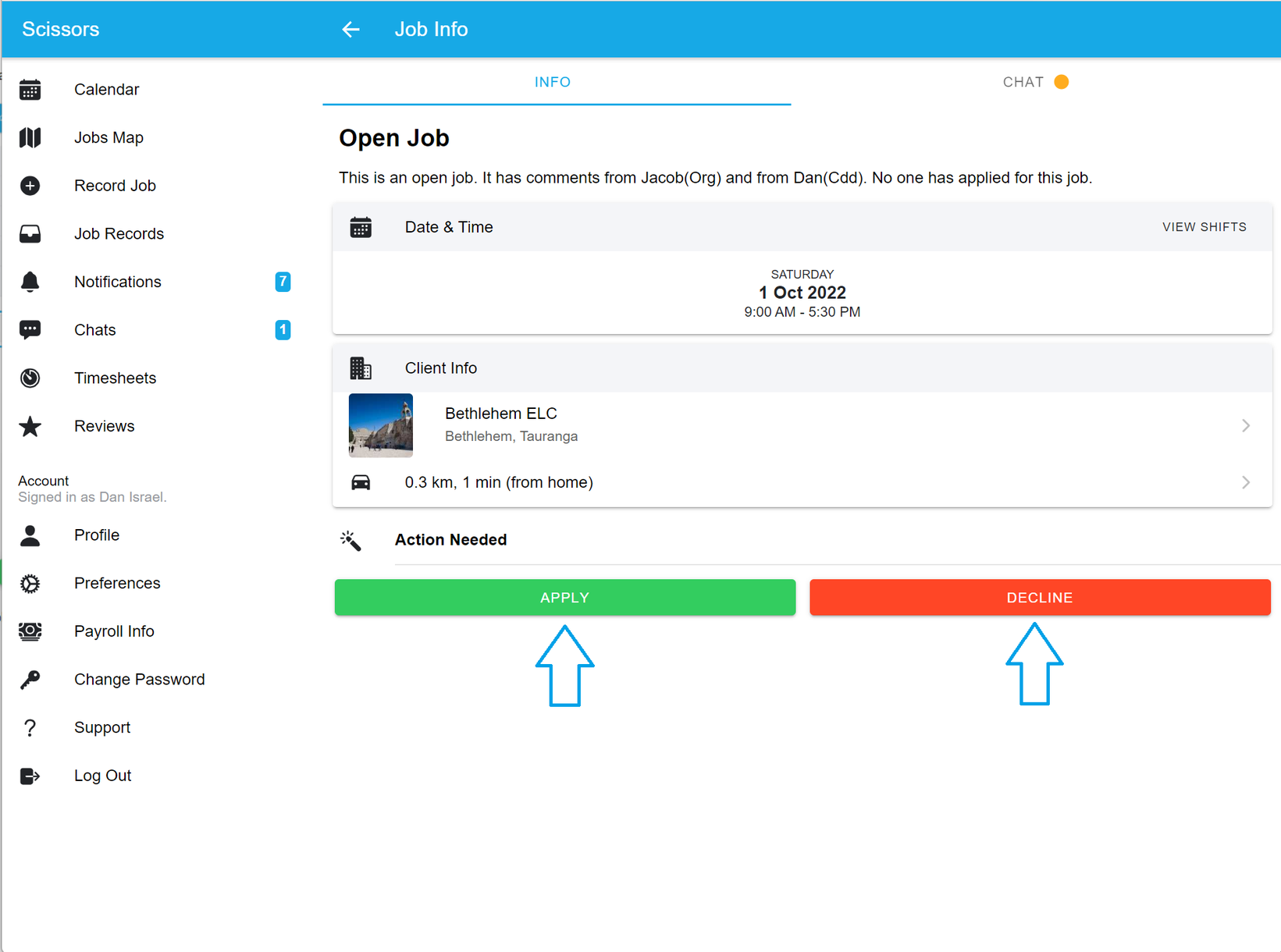This screenshot has width=1281, height=952.
Task: Click the Profile person icon
Action: coord(30,535)
